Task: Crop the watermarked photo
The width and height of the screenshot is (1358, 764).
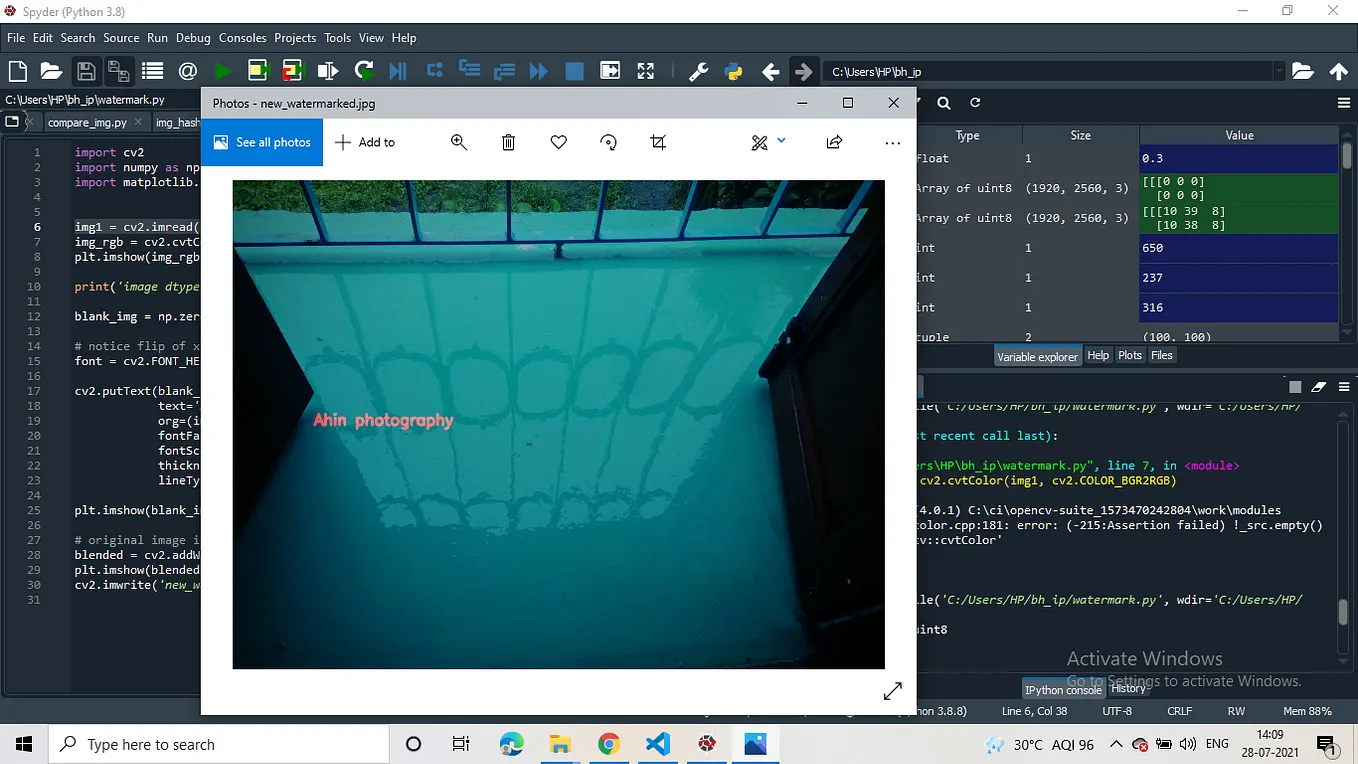Action: (657, 141)
